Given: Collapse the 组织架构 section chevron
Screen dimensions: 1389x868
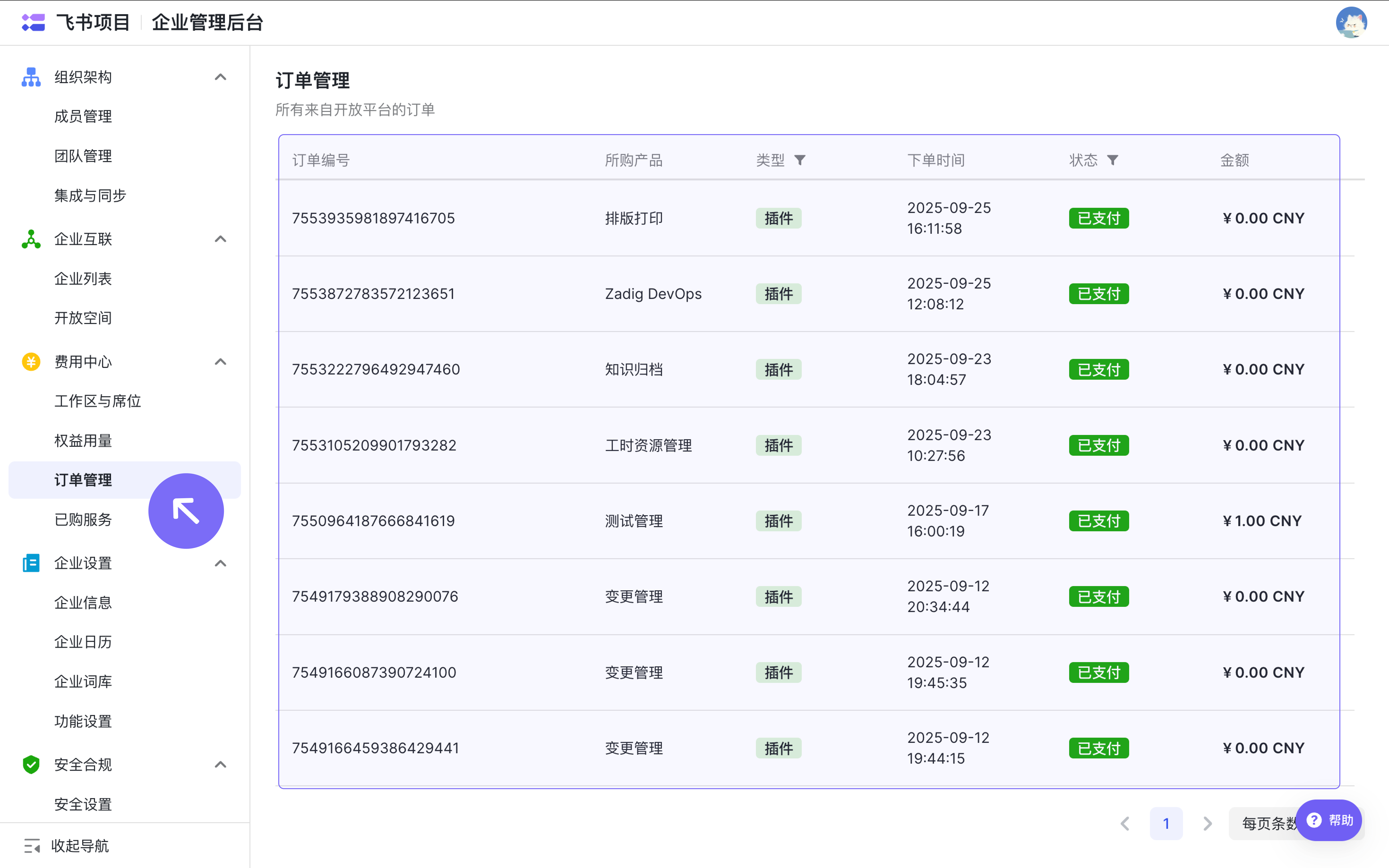Looking at the screenshot, I should (220, 77).
